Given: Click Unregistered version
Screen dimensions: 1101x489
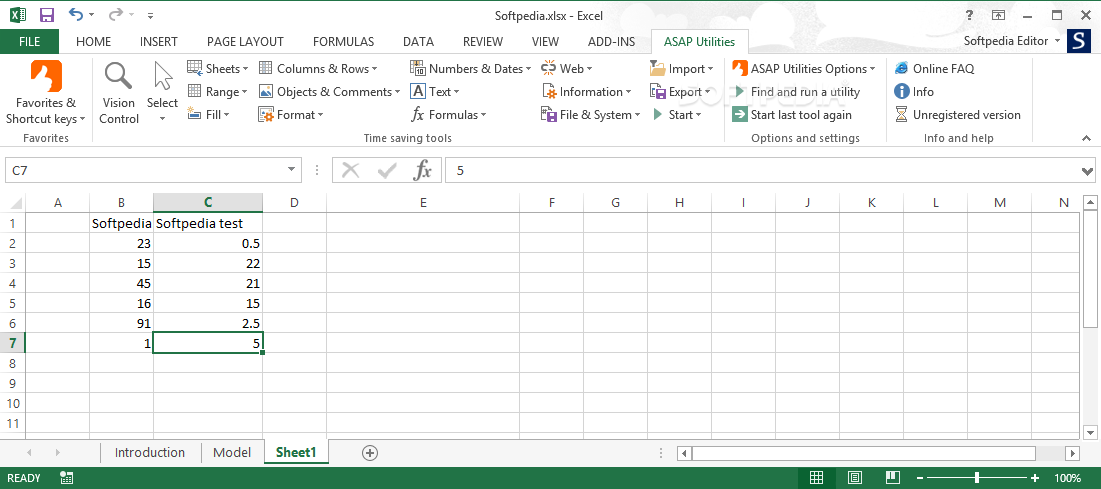Looking at the screenshot, I should [958, 115].
